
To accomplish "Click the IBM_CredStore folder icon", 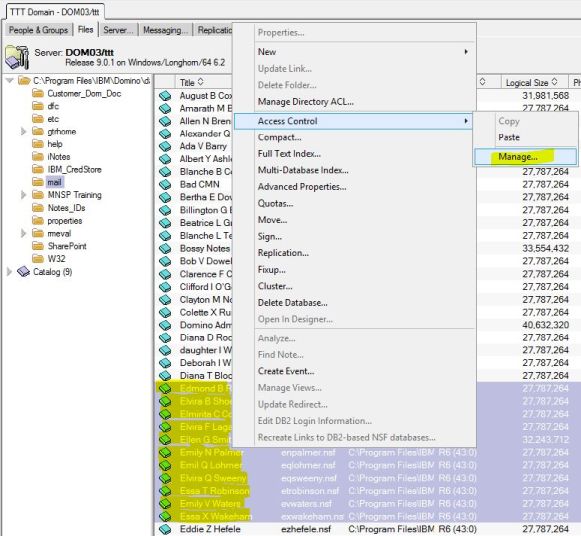I will (38, 170).
